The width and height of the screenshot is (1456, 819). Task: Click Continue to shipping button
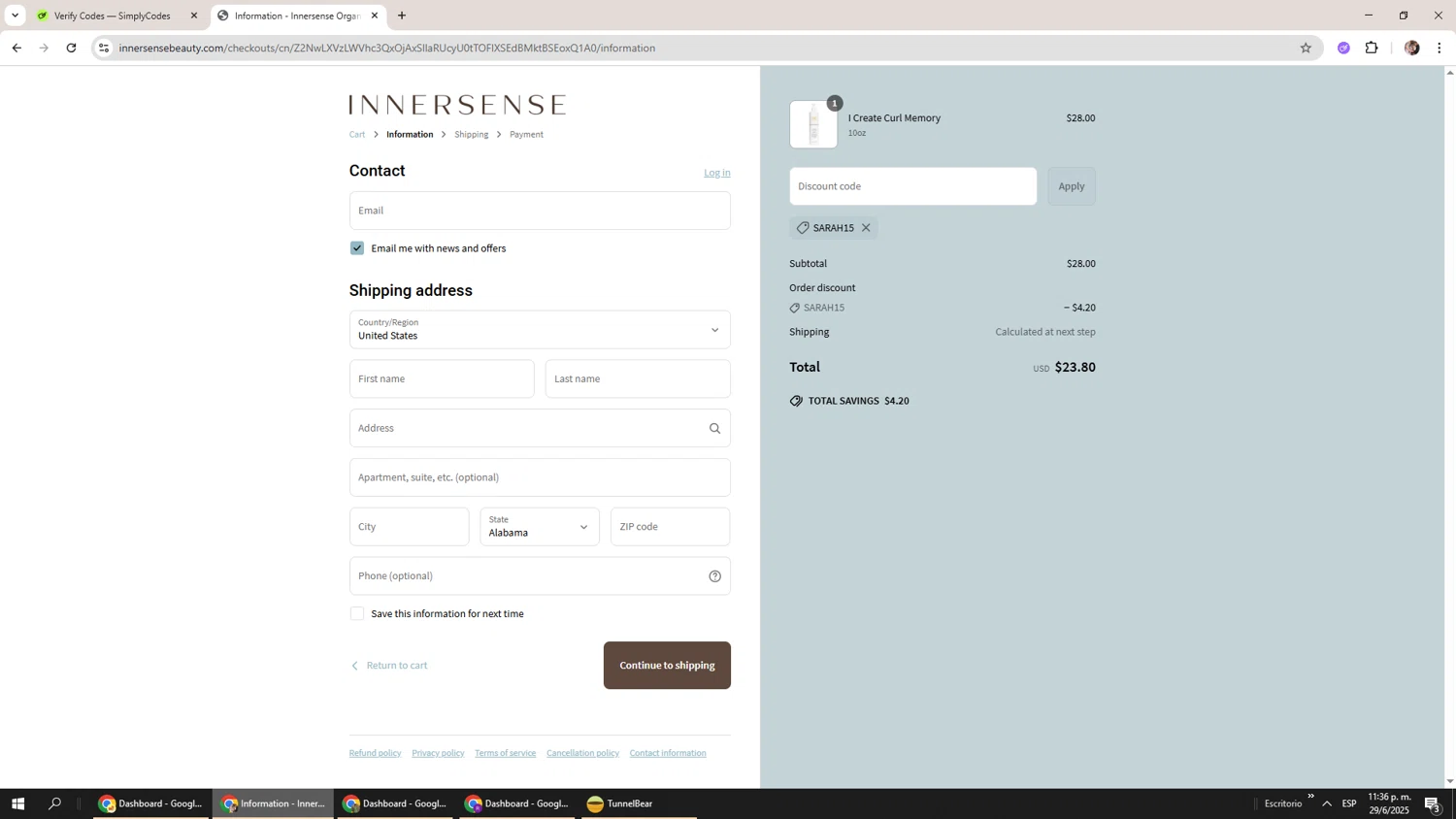(x=667, y=666)
